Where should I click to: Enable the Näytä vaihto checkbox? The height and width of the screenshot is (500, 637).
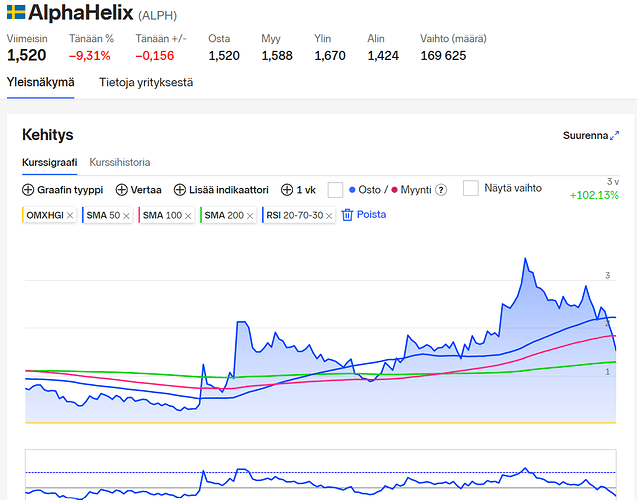(470, 188)
